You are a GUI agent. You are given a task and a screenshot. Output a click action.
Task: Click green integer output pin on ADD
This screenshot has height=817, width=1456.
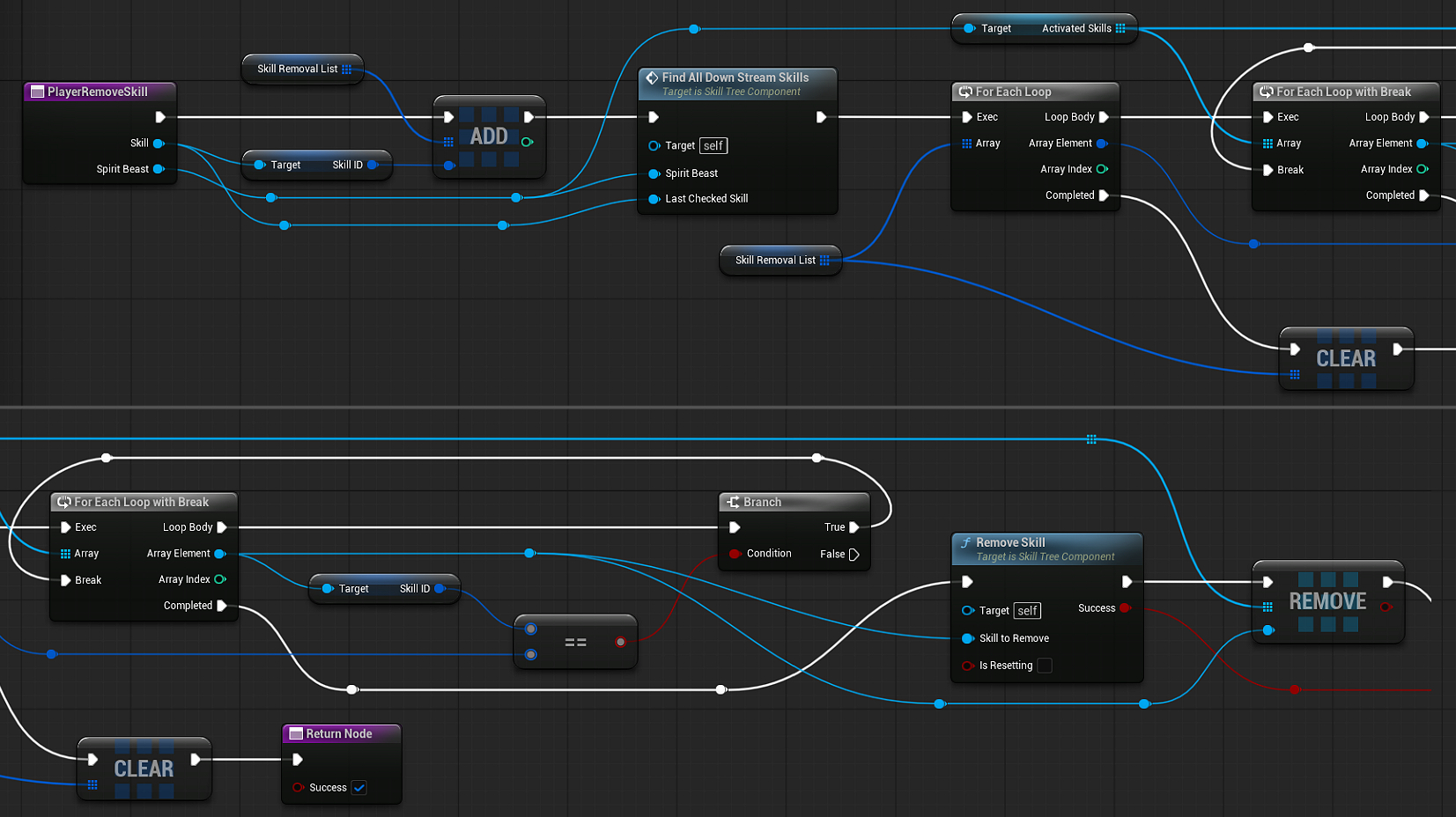pyautogui.click(x=527, y=142)
